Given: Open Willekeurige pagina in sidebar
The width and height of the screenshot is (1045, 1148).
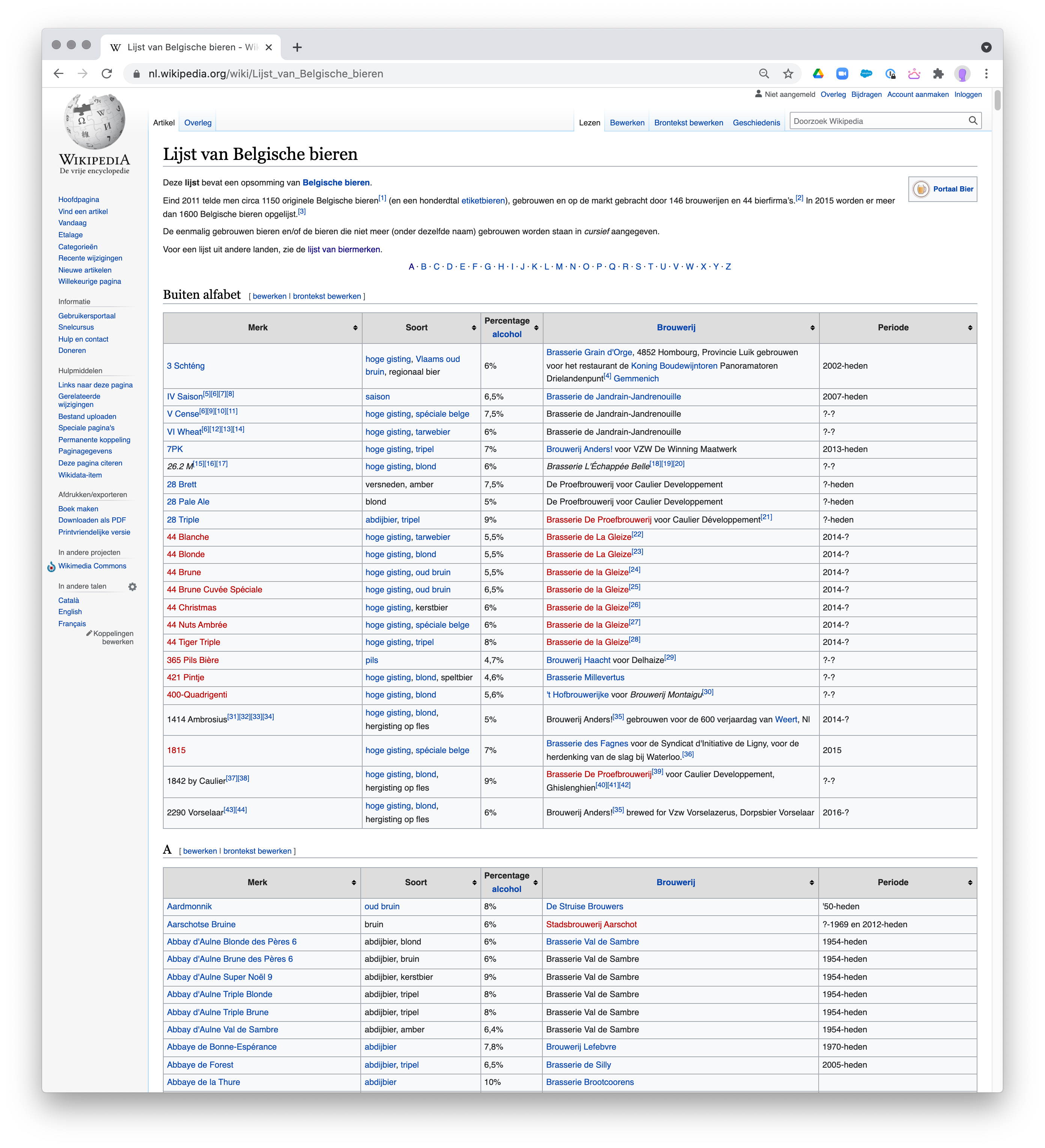Looking at the screenshot, I should pyautogui.click(x=89, y=281).
